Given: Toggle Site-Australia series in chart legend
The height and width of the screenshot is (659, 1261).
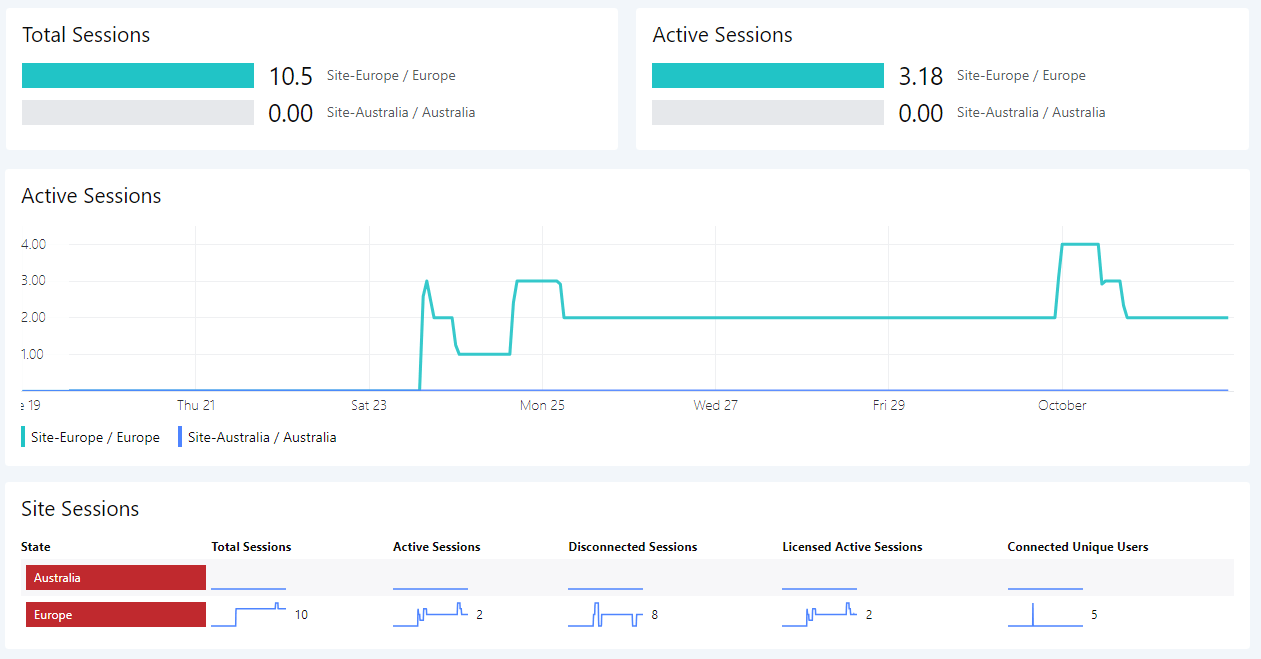Looking at the screenshot, I should pos(261,437).
